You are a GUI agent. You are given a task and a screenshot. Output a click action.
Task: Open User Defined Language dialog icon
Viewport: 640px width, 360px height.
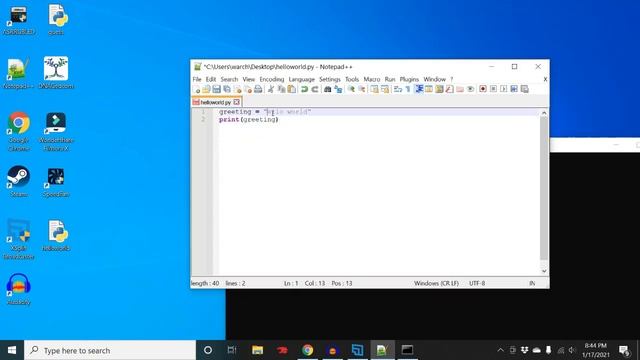[x=429, y=89]
